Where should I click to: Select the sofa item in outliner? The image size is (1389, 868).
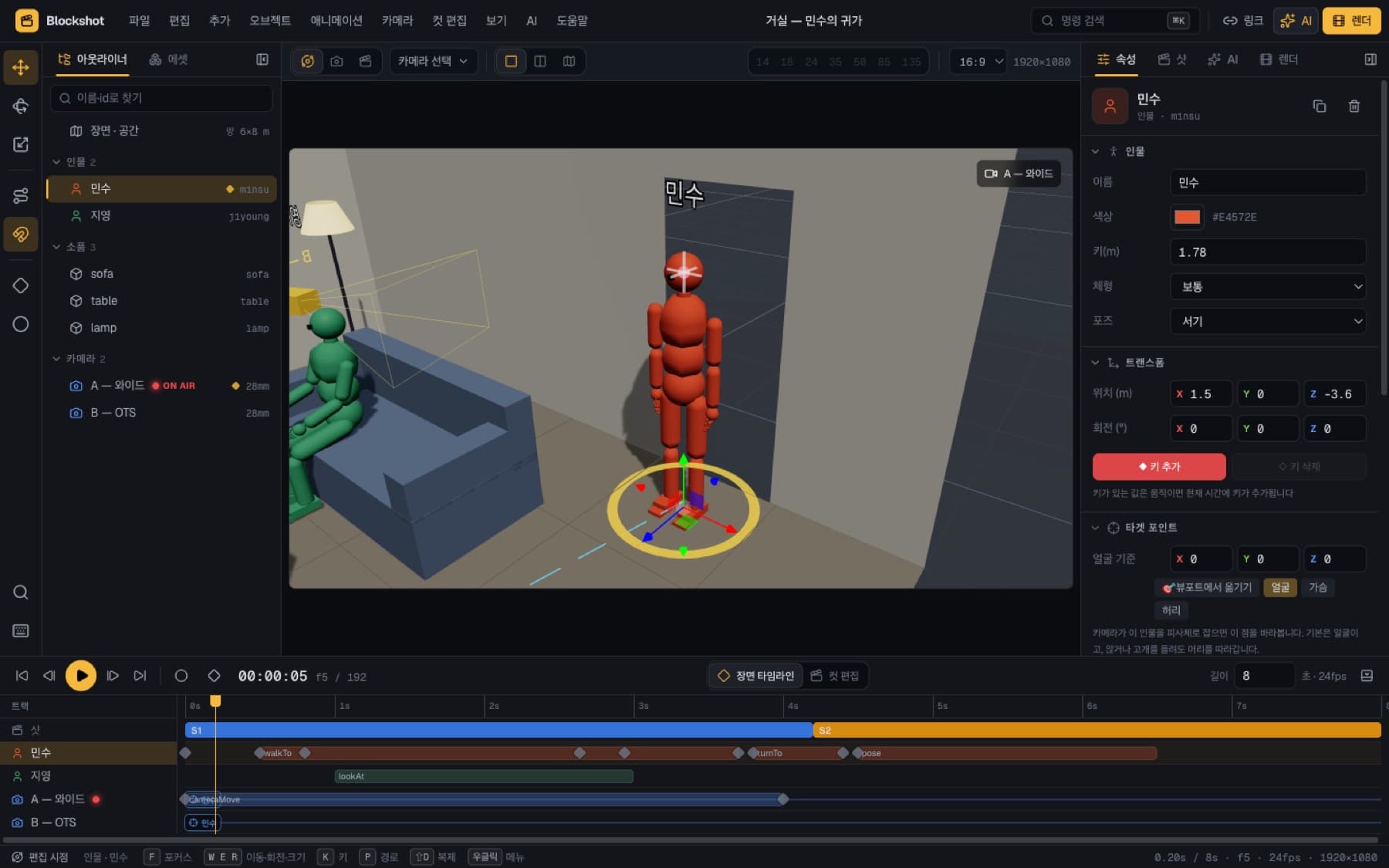162,274
